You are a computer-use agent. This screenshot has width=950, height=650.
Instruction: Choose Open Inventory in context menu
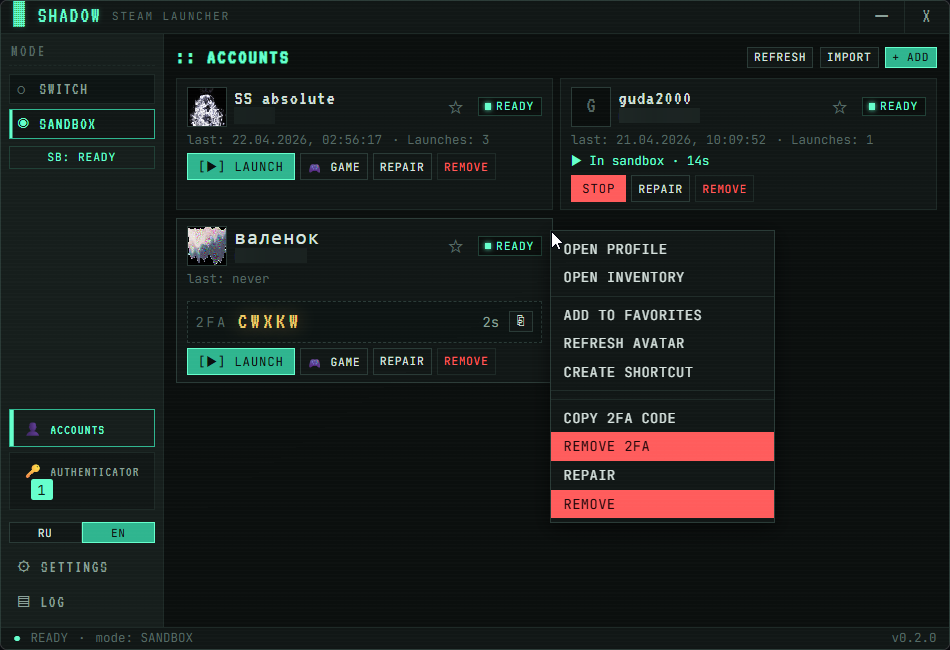662,277
